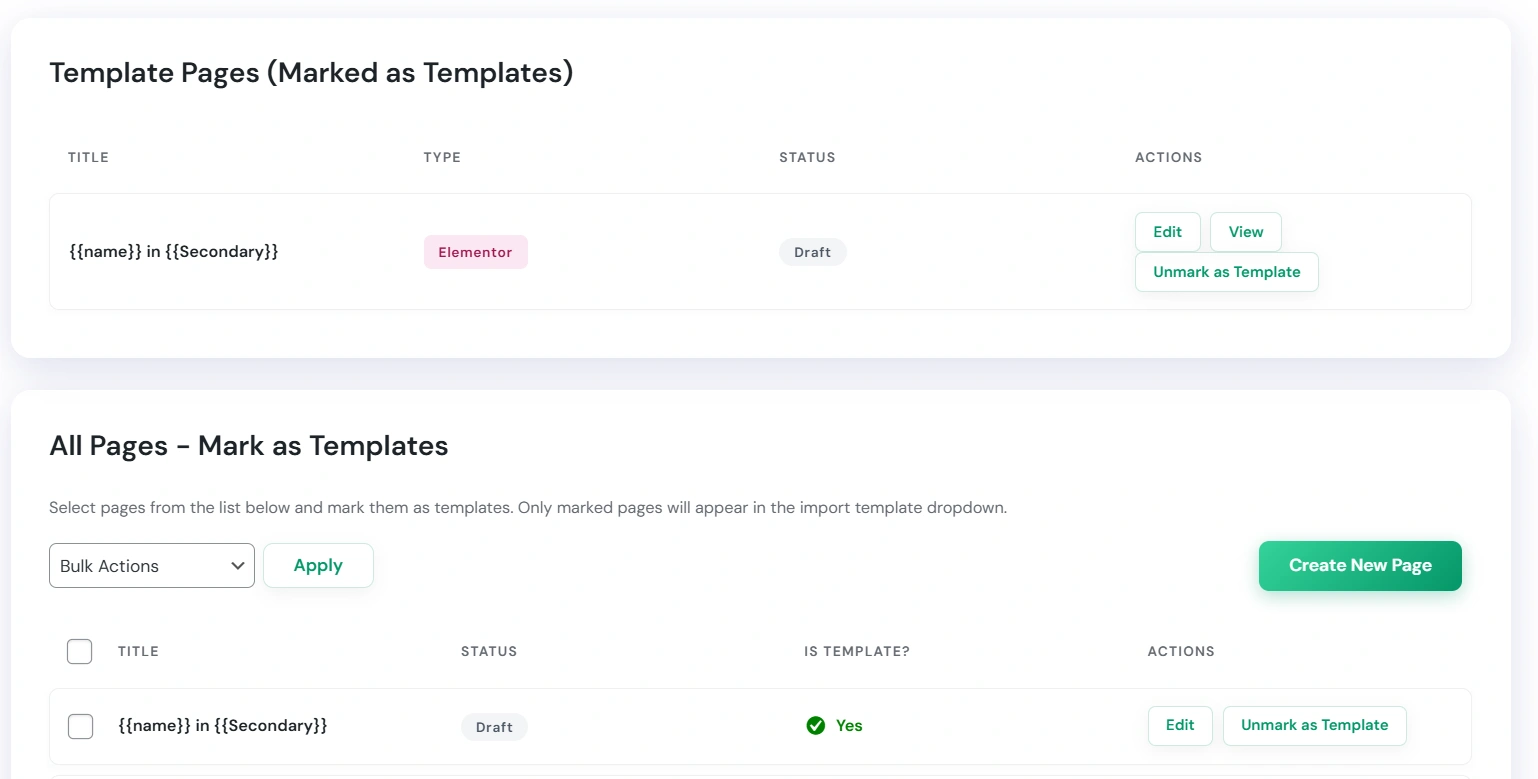
Task: Click the green checkmark icon beside Yes
Action: pos(816,726)
